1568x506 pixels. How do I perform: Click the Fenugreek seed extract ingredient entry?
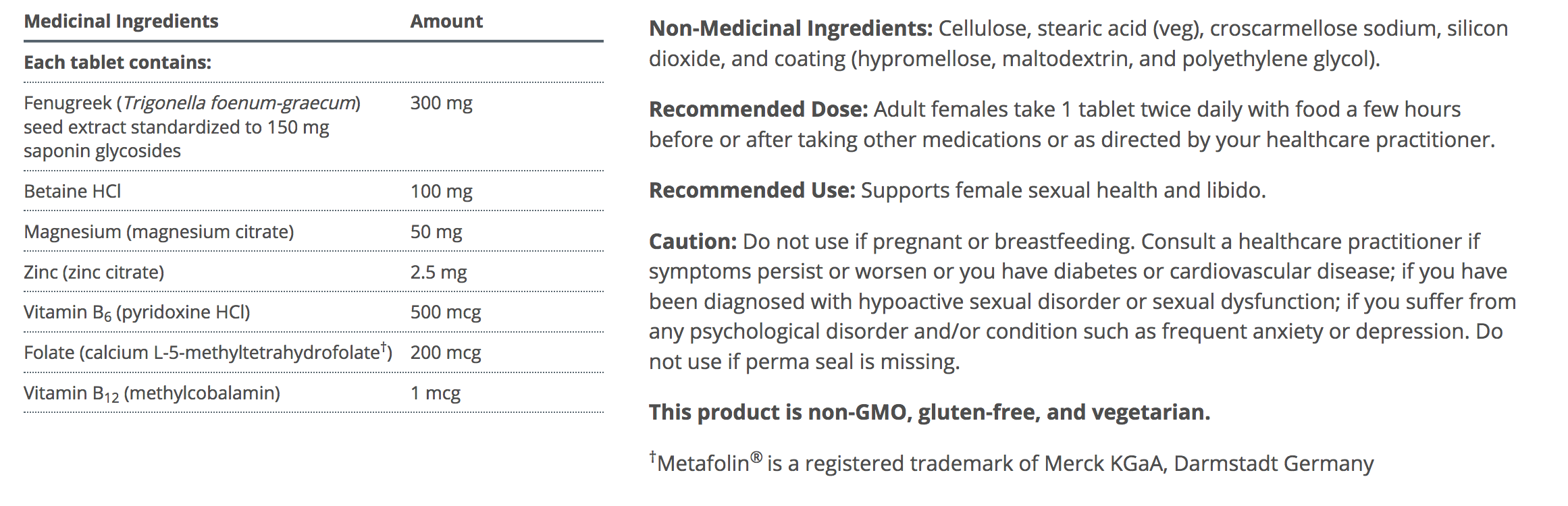click(192, 127)
